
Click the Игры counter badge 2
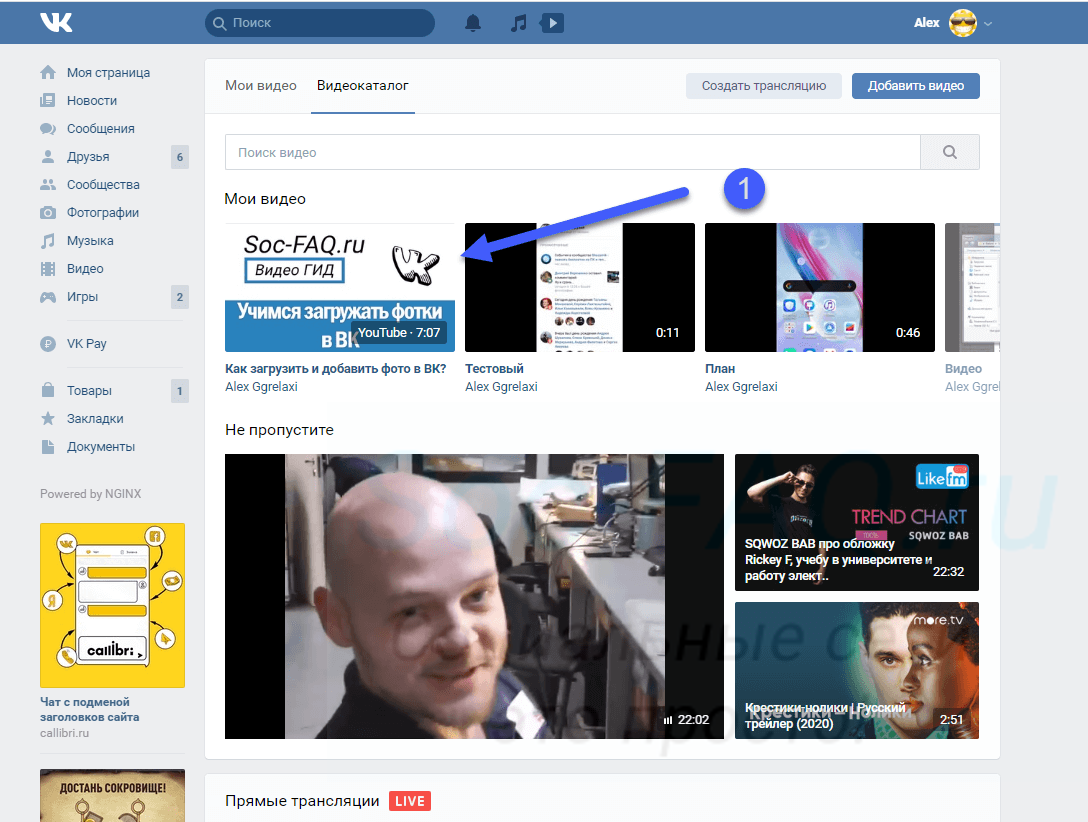[x=180, y=297]
